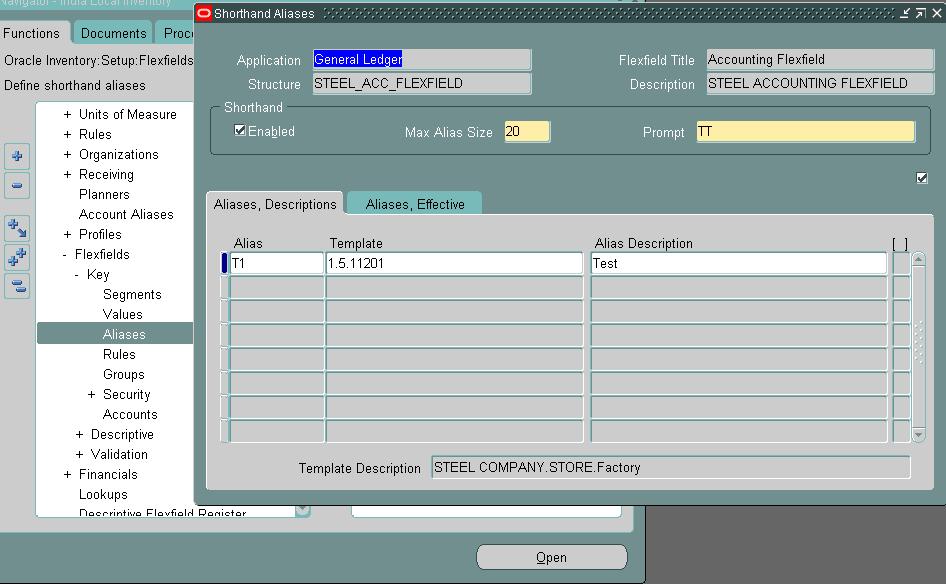This screenshot has width=946, height=584.
Task: Click the expand all icon in navigator toolbar
Action: point(16,257)
